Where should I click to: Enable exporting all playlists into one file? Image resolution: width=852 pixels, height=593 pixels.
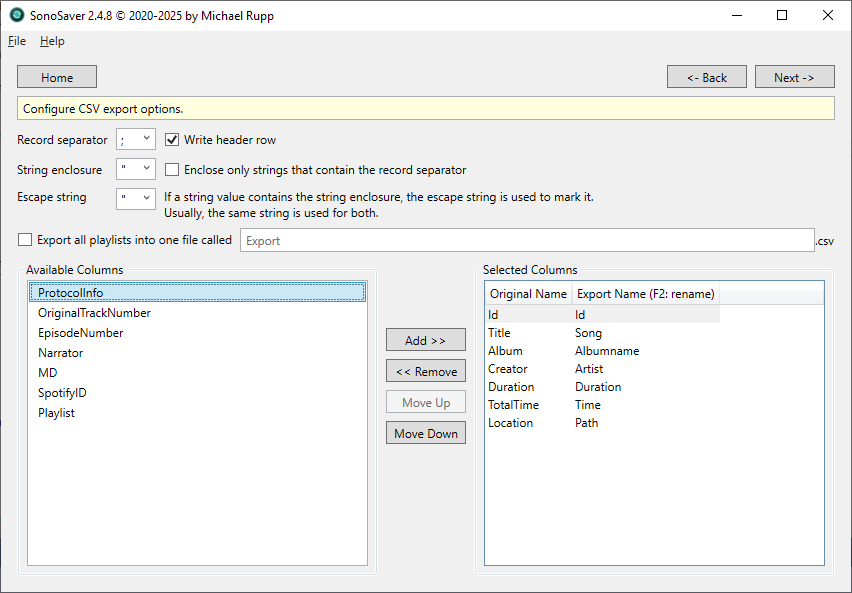24,240
